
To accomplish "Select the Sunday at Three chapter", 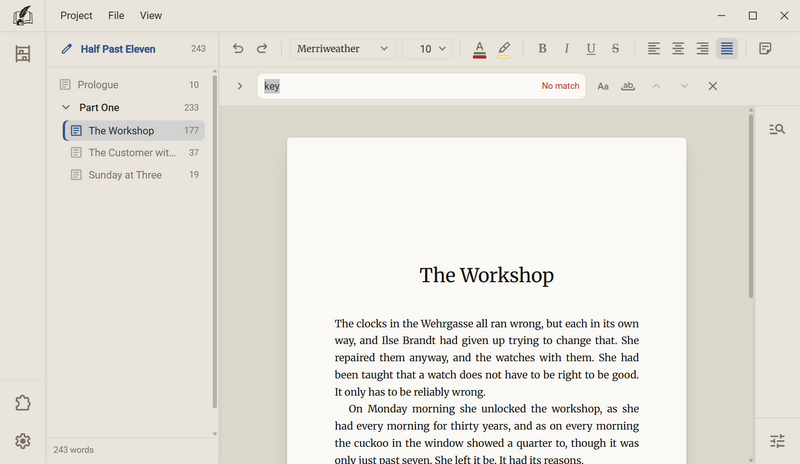I will (x=134, y=175).
